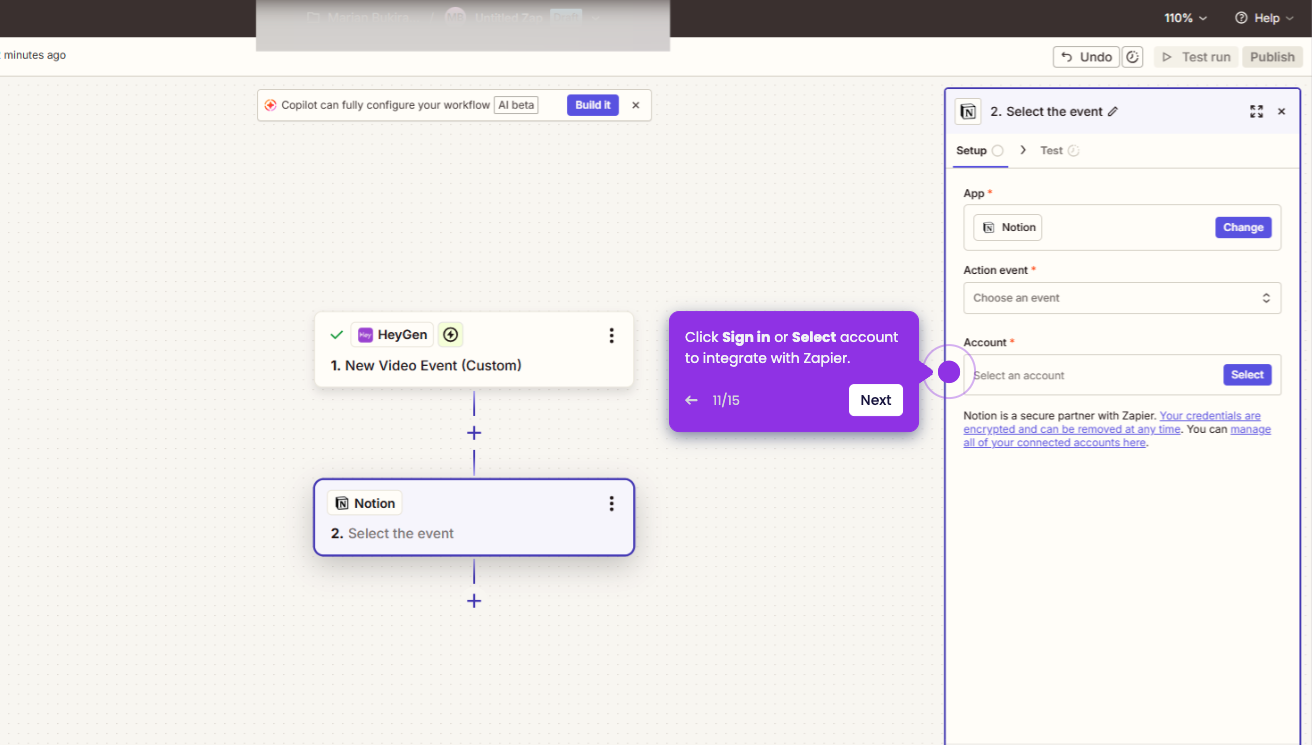Add a step below Notion

tap(474, 601)
